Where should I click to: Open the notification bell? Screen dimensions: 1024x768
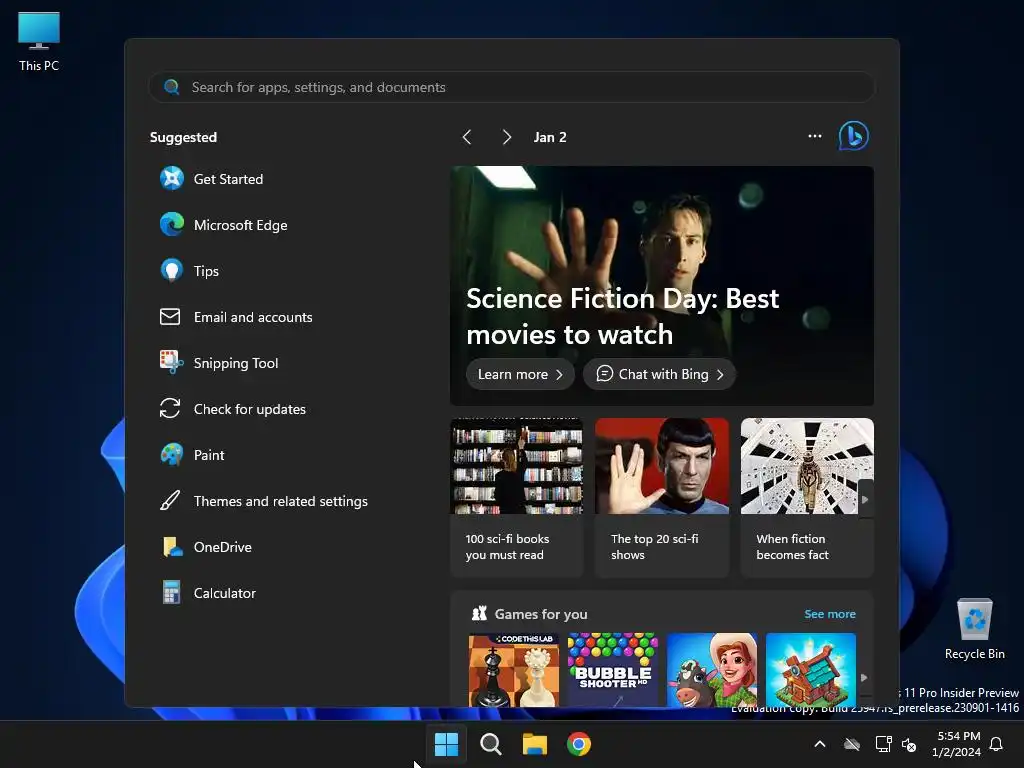(997, 744)
